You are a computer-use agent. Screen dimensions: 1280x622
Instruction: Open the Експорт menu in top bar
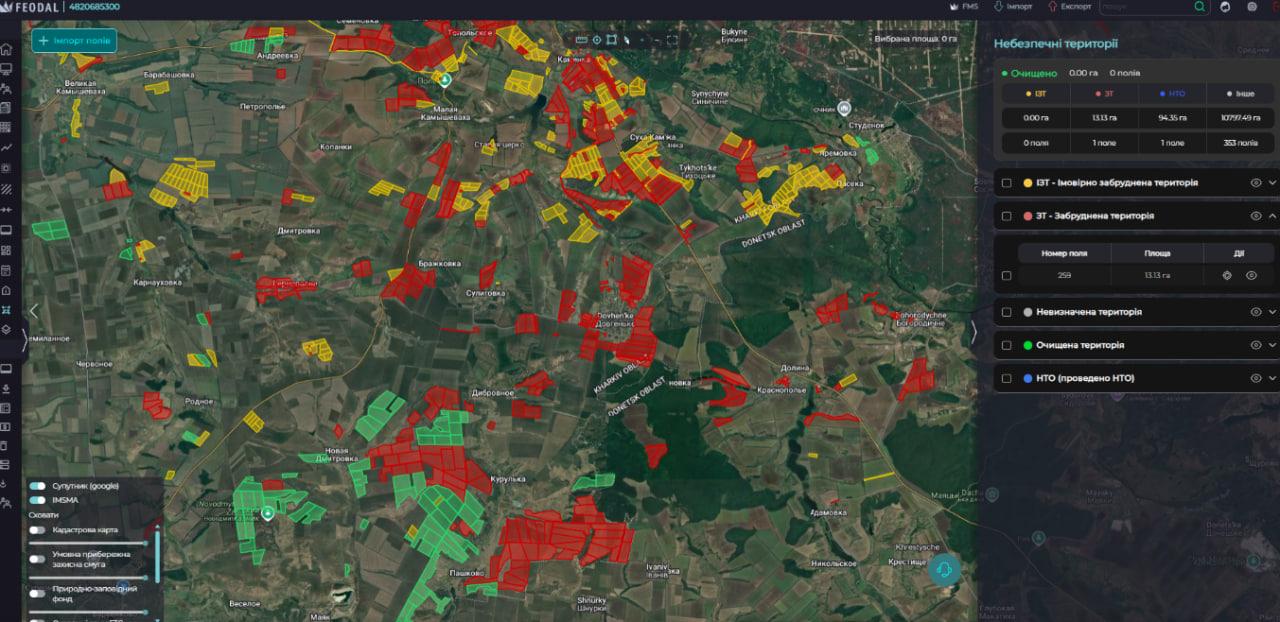point(1069,6)
